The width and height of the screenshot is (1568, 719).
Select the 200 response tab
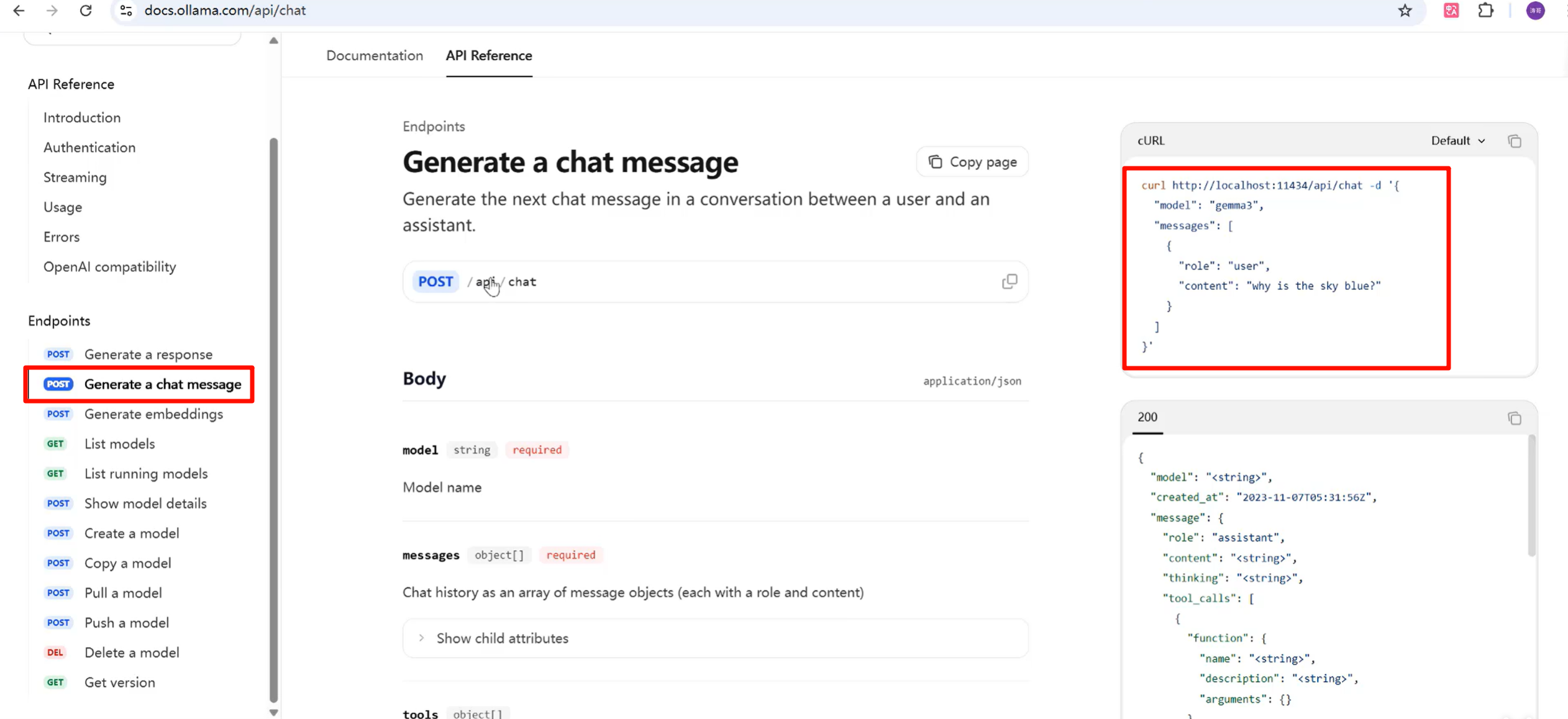tap(1147, 417)
